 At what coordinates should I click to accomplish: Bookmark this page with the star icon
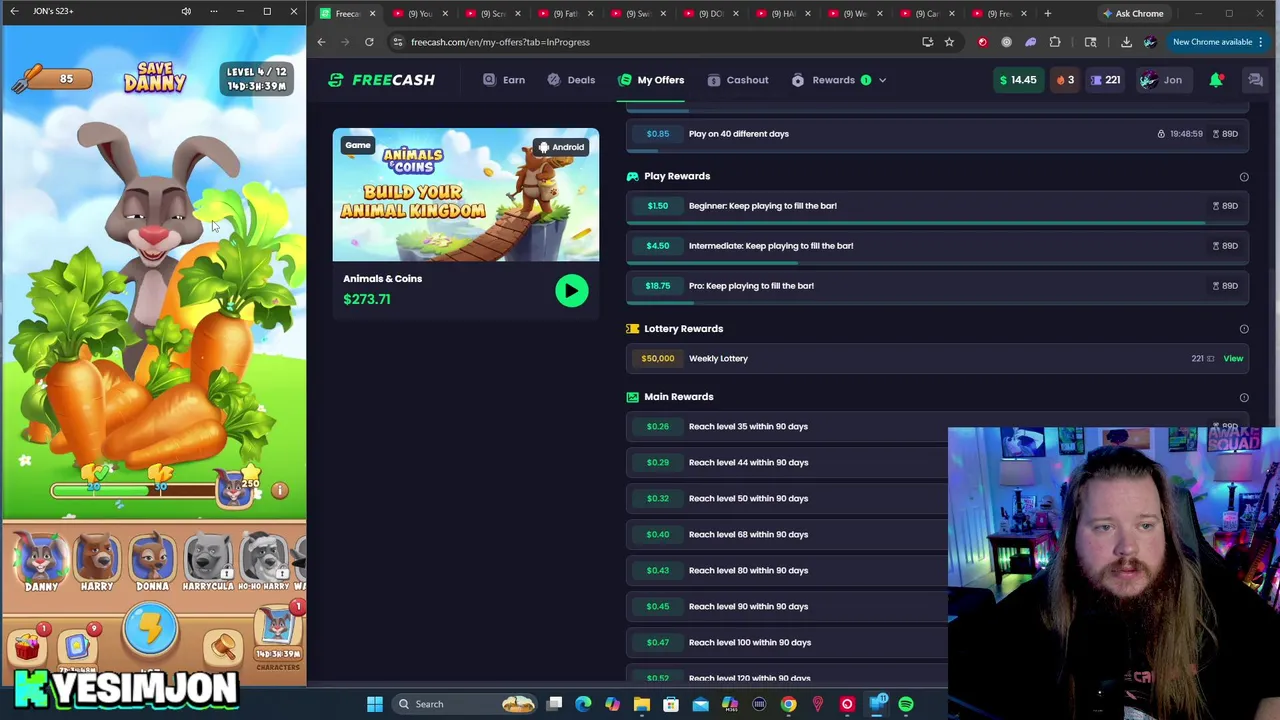point(949,42)
